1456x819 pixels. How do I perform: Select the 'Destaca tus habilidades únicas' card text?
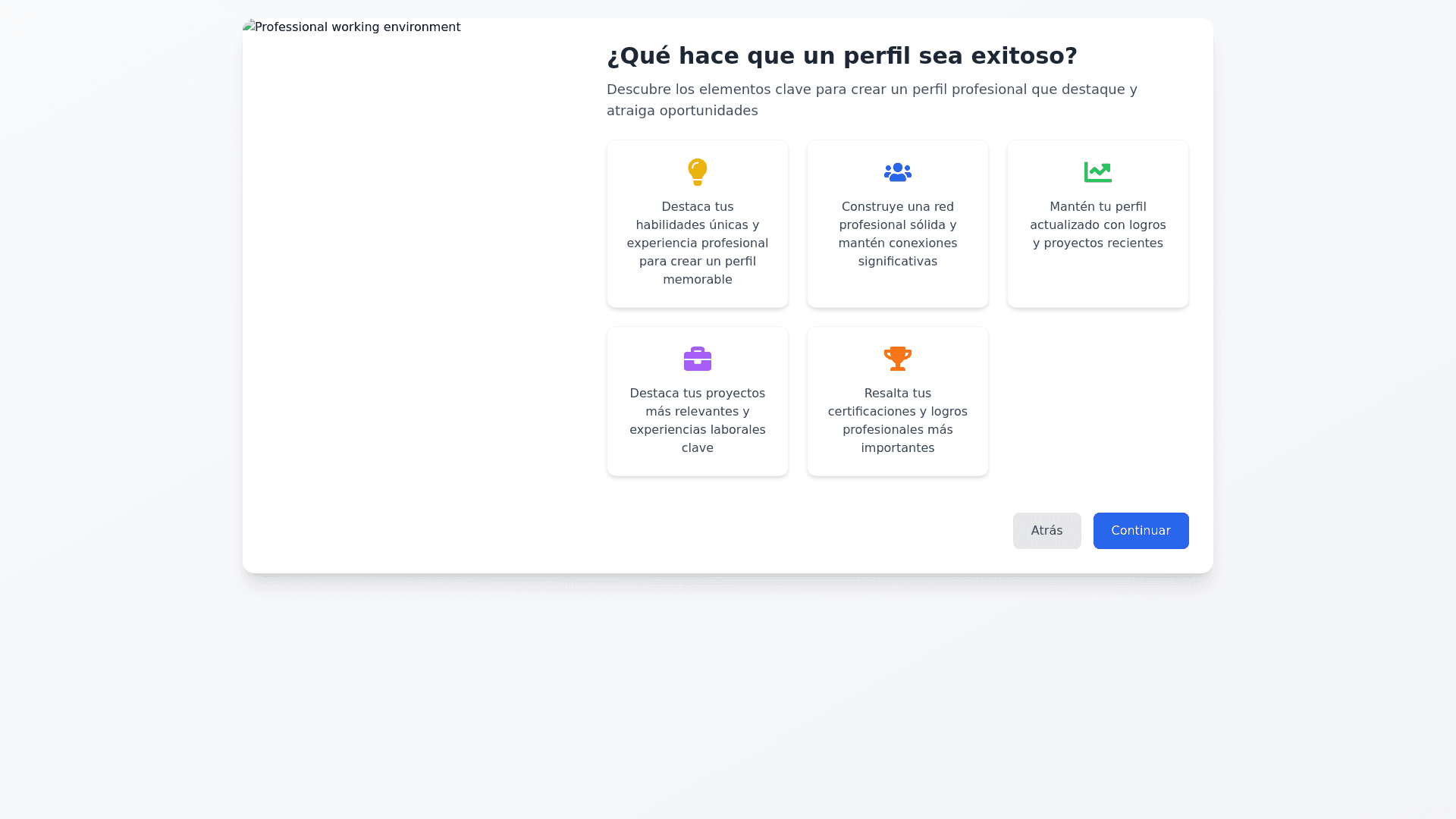pos(697,243)
